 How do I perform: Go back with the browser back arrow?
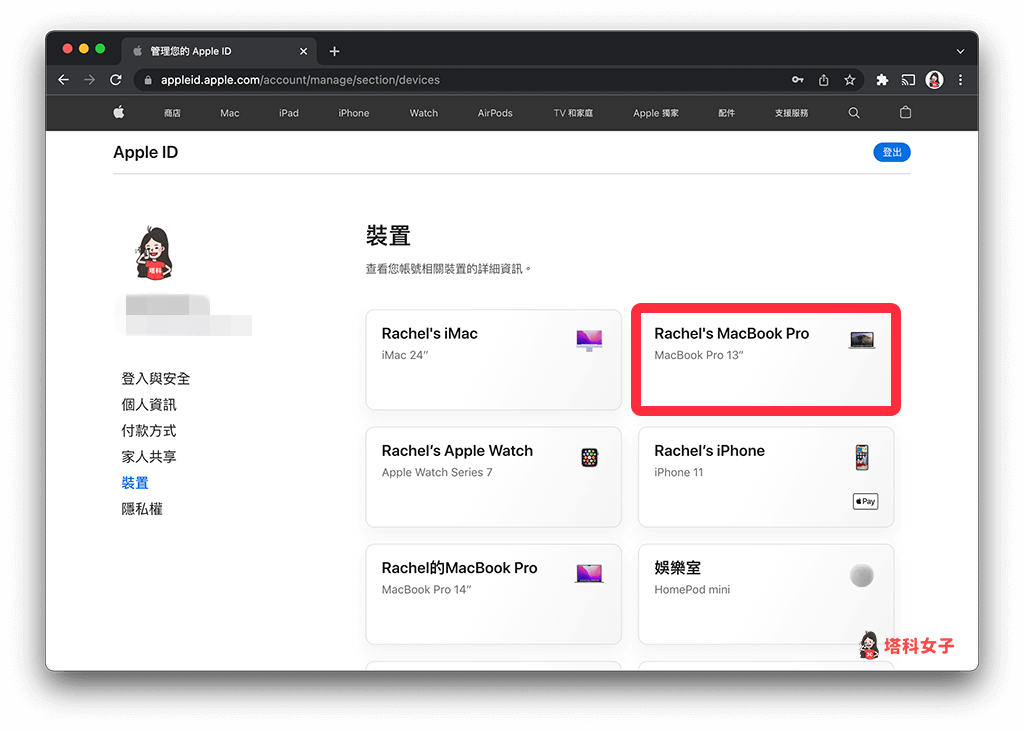(63, 80)
